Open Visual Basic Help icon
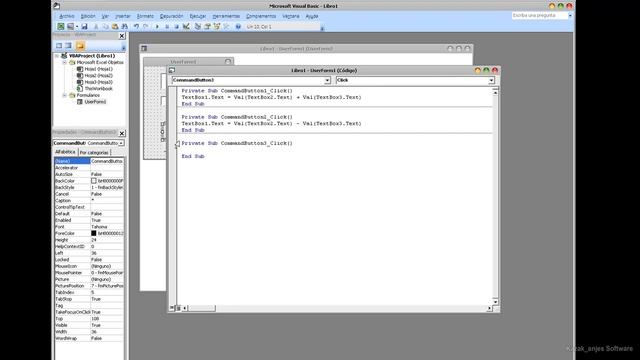Viewport: 640px width, 360px height. point(238,27)
